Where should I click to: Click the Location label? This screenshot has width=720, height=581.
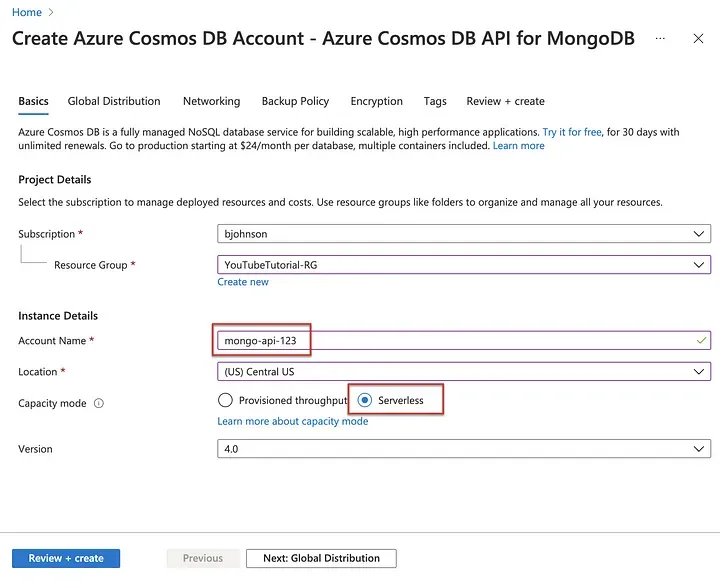[38, 372]
